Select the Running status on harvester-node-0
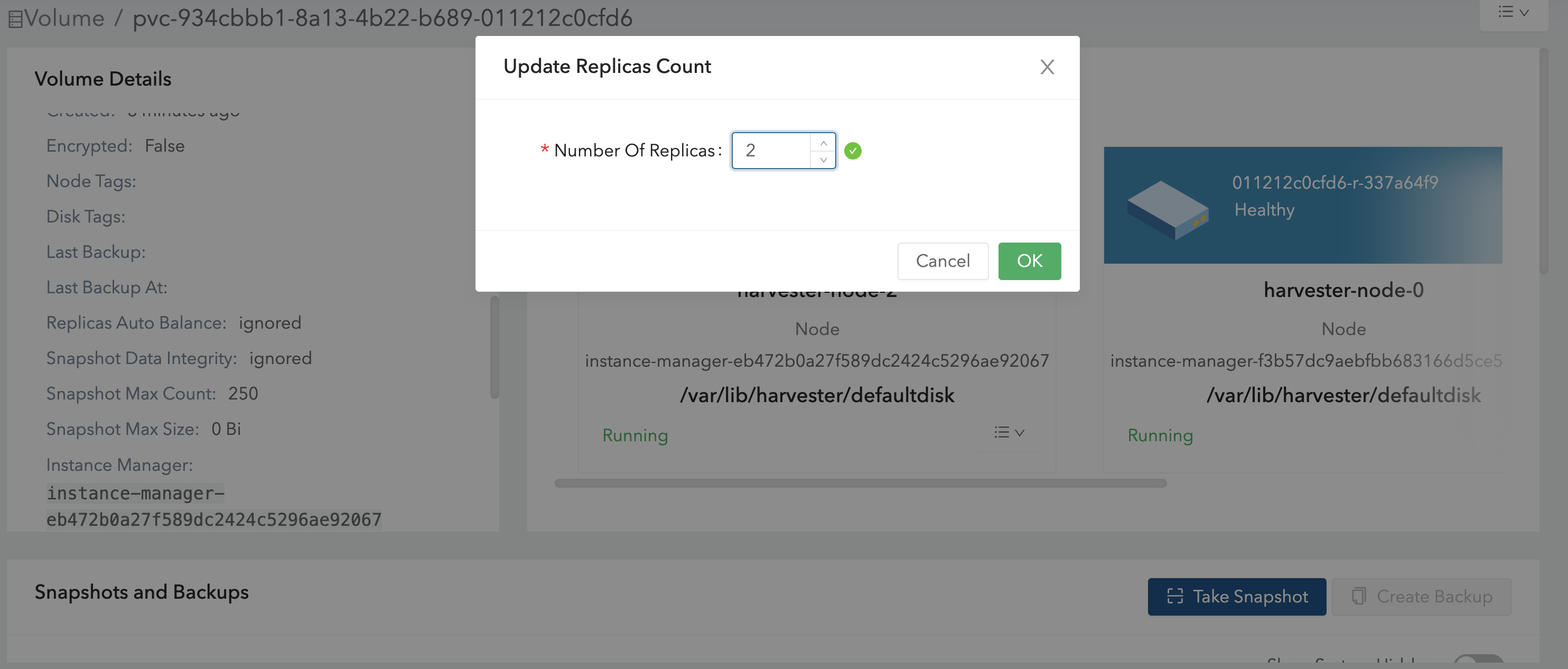Viewport: 1568px width, 669px height. [x=1160, y=435]
